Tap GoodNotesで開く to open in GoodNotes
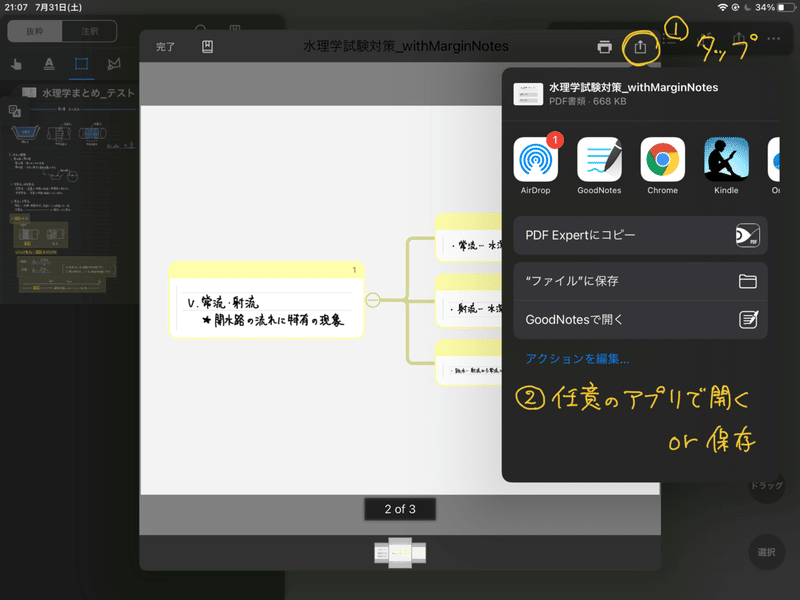This screenshot has width=800, height=600. coord(640,319)
